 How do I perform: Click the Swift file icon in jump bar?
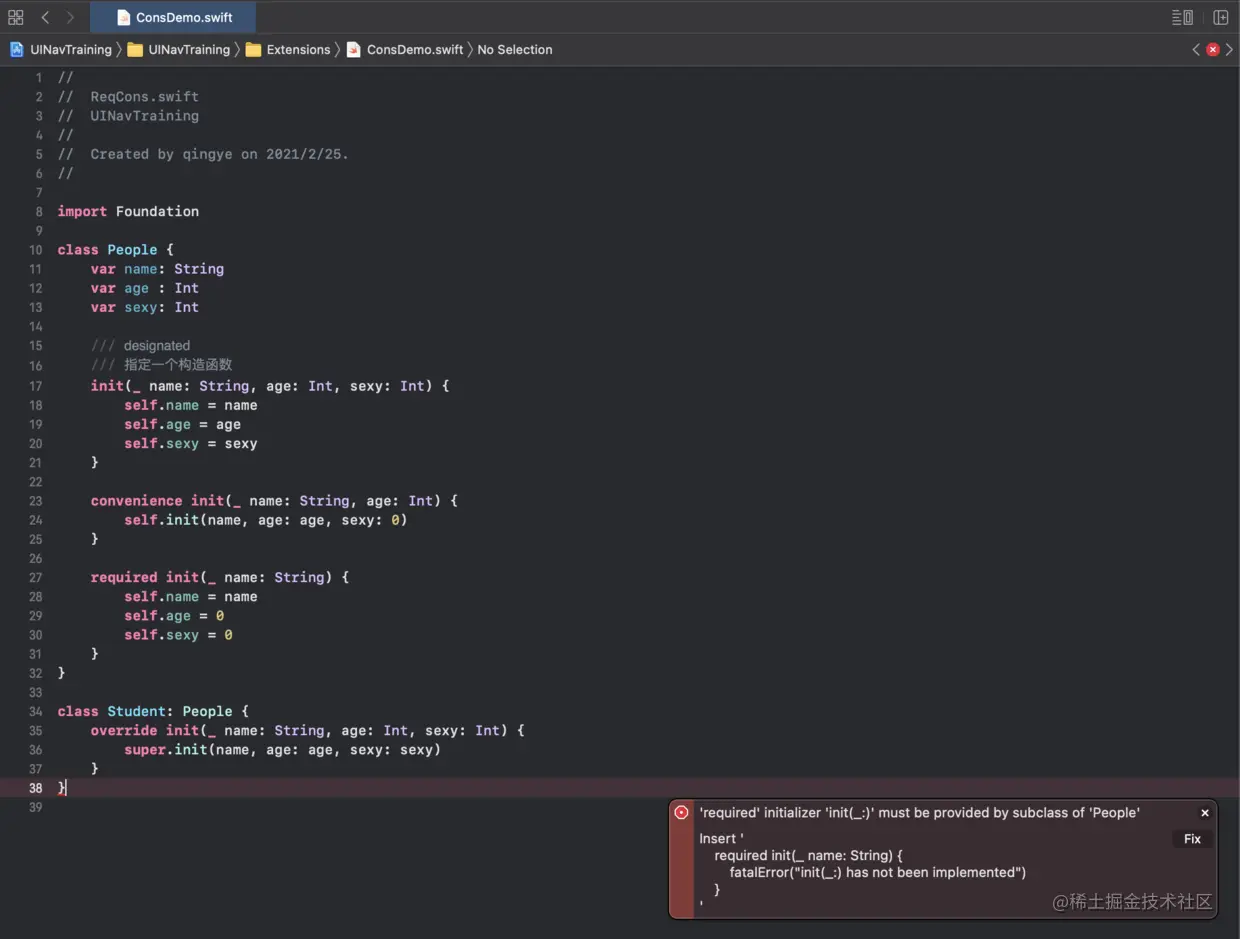[353, 49]
